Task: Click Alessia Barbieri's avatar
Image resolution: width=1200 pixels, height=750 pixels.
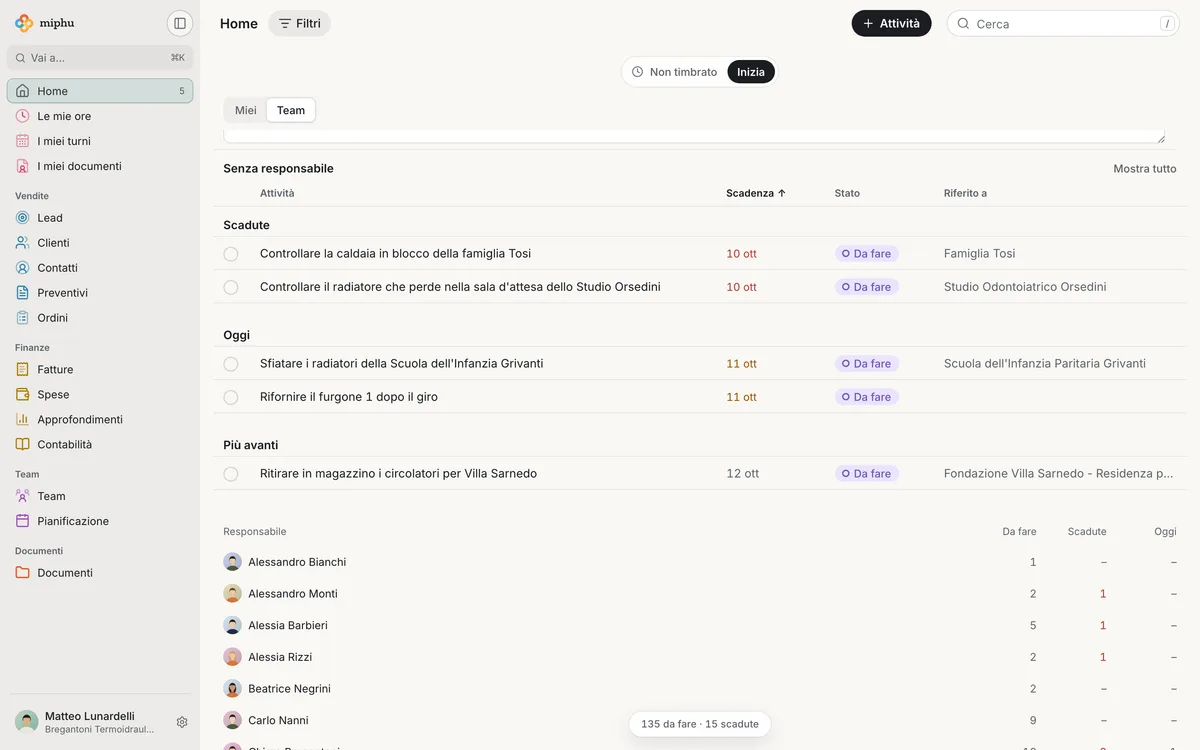Action: click(x=232, y=625)
